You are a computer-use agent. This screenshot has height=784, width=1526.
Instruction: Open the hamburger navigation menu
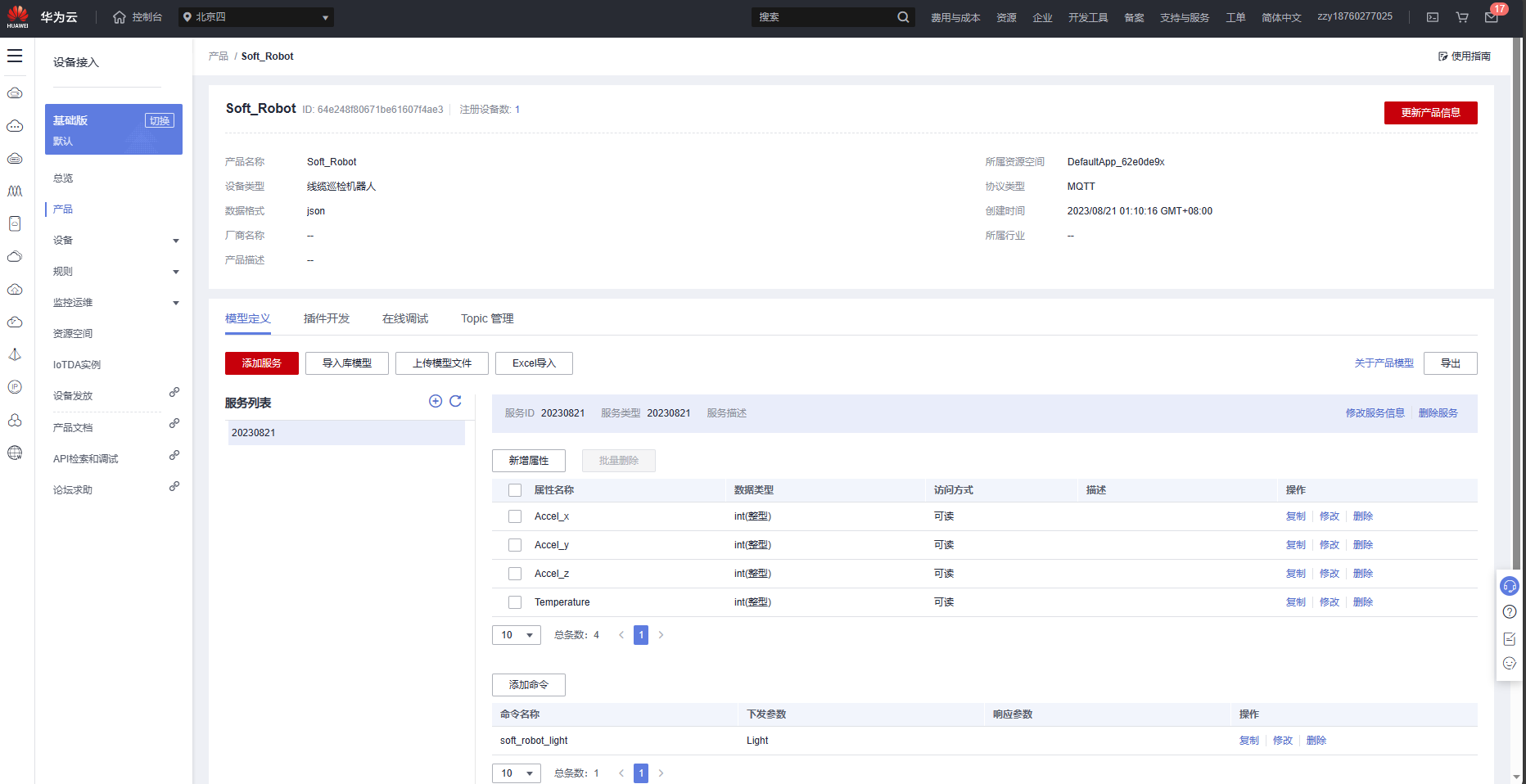pos(15,56)
